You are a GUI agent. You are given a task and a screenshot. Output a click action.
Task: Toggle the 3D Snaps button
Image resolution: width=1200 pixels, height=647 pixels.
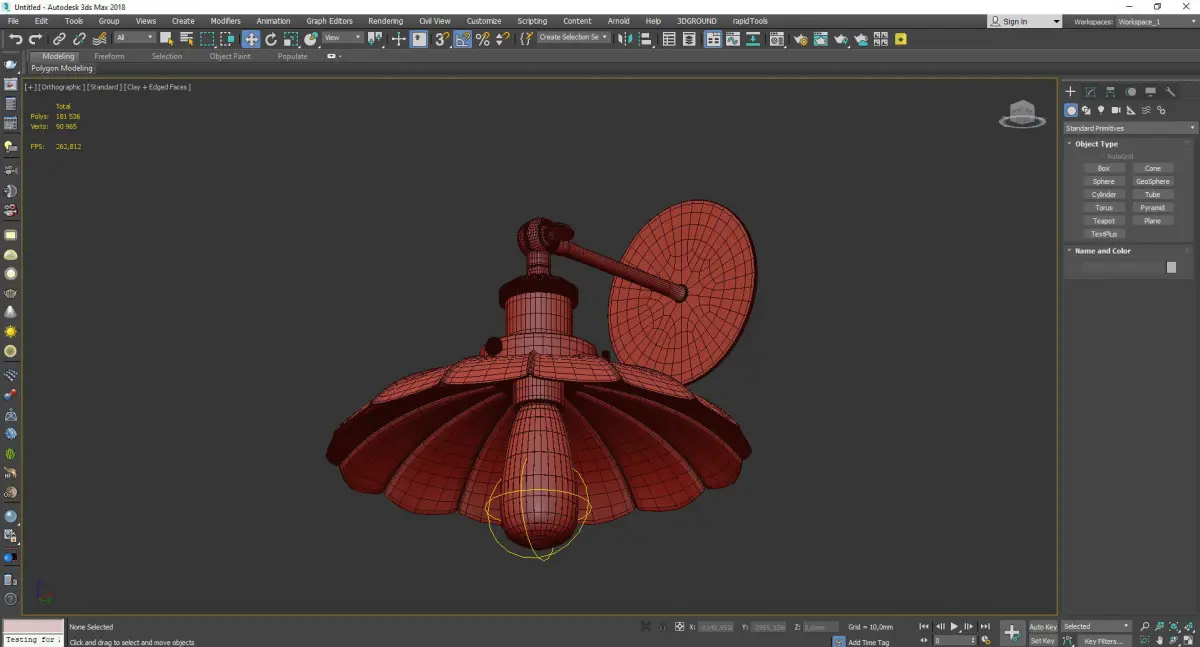(442, 39)
